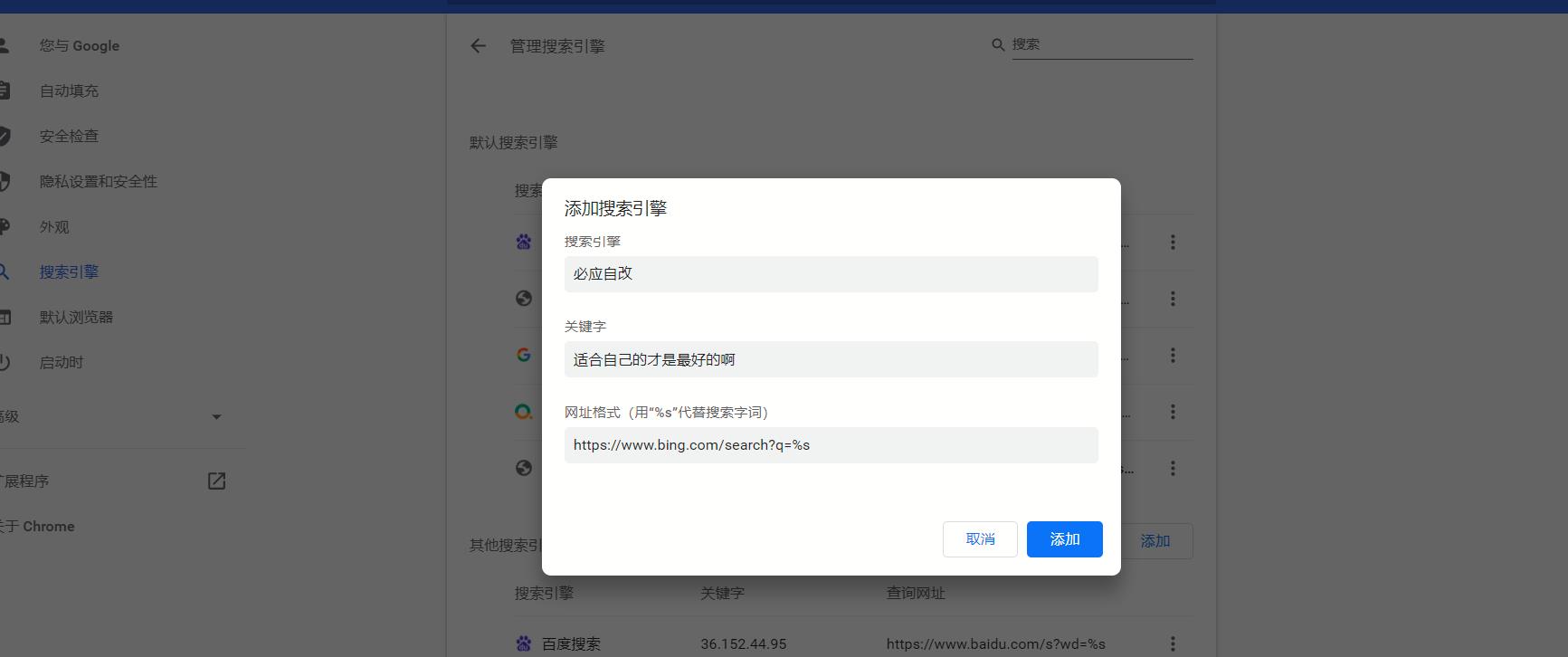This screenshot has height=657, width=1568.
Task: Click the 搜索引擎 name field containing 必应自改
Action: coord(832,274)
